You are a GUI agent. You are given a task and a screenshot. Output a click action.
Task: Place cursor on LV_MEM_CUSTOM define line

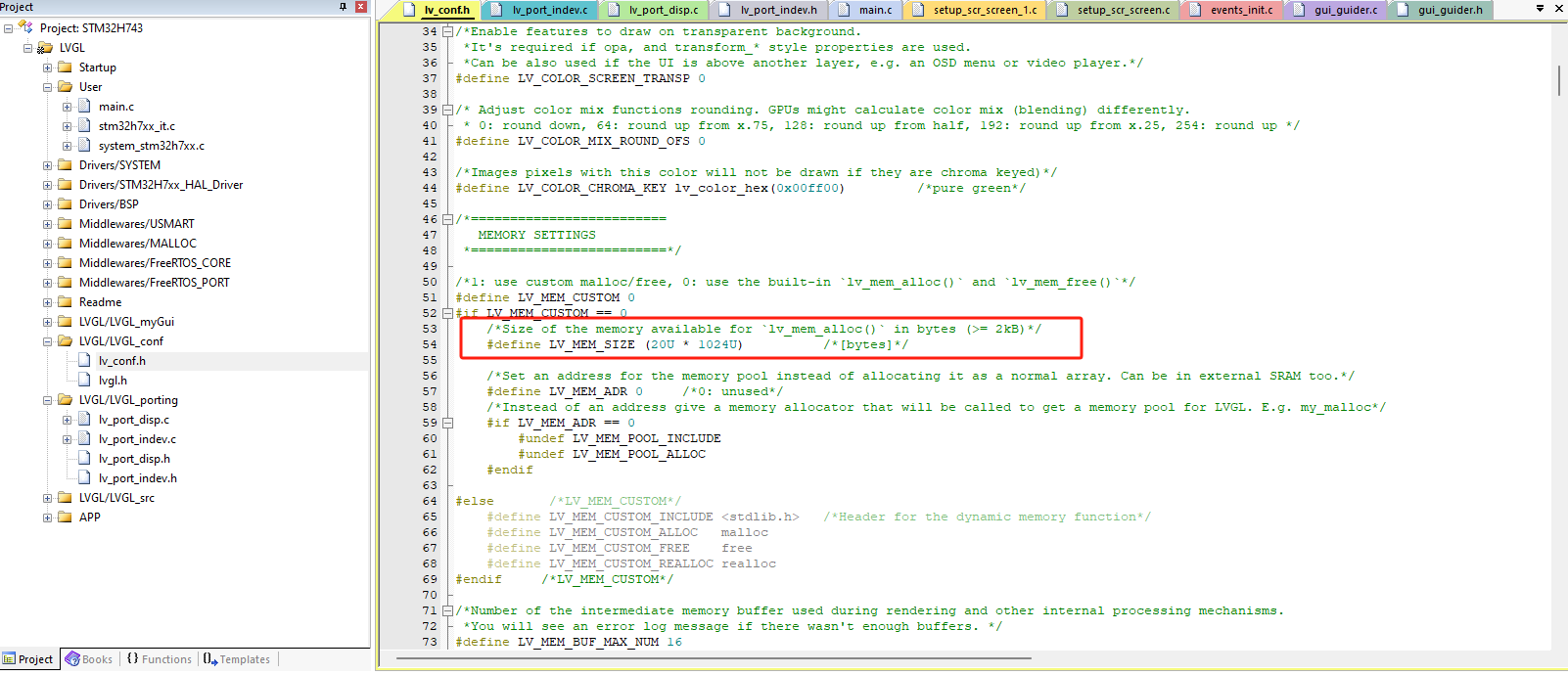[x=545, y=297]
